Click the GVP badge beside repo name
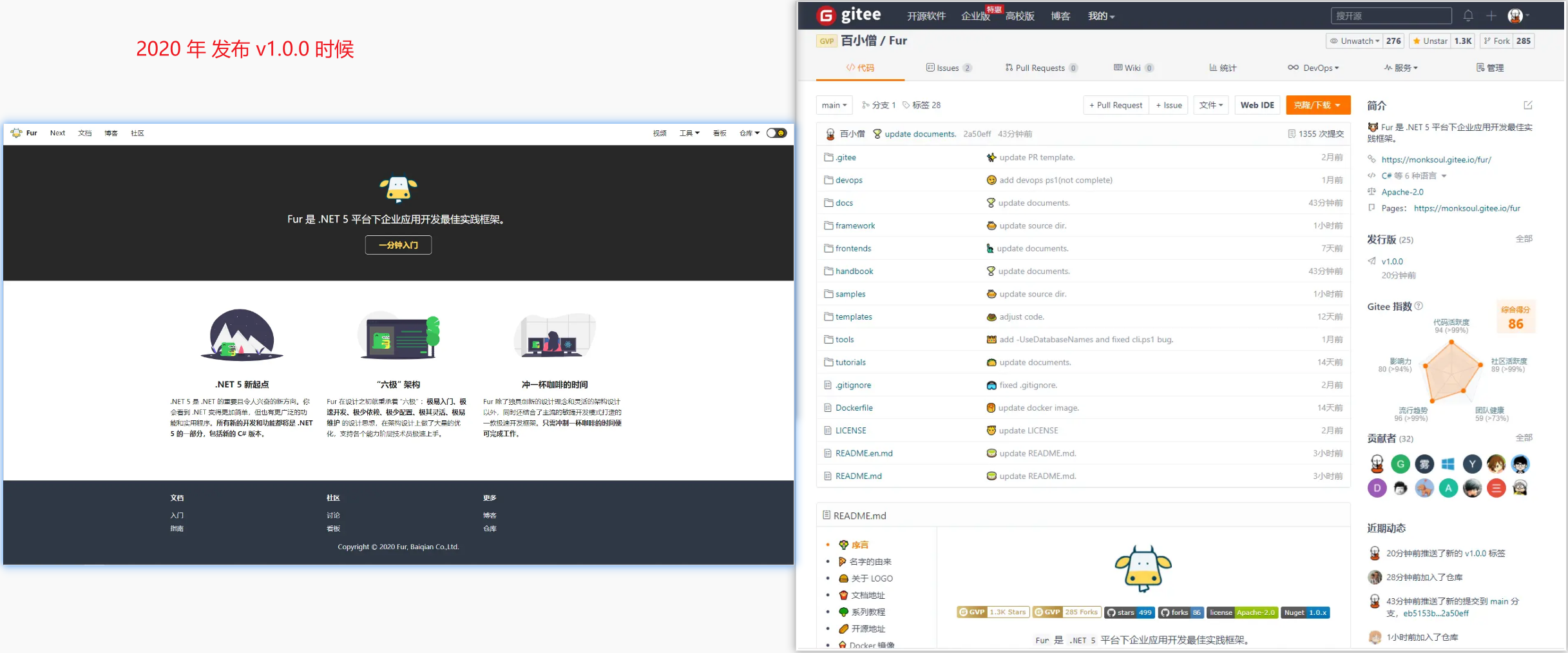 (827, 41)
